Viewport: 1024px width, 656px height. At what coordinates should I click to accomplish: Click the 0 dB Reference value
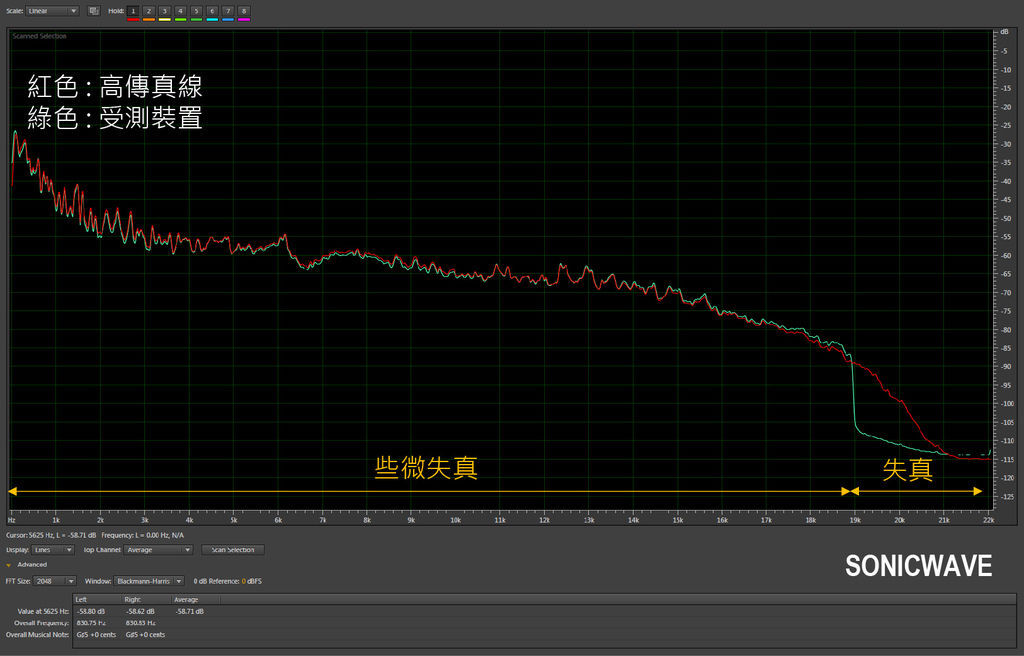[243, 581]
